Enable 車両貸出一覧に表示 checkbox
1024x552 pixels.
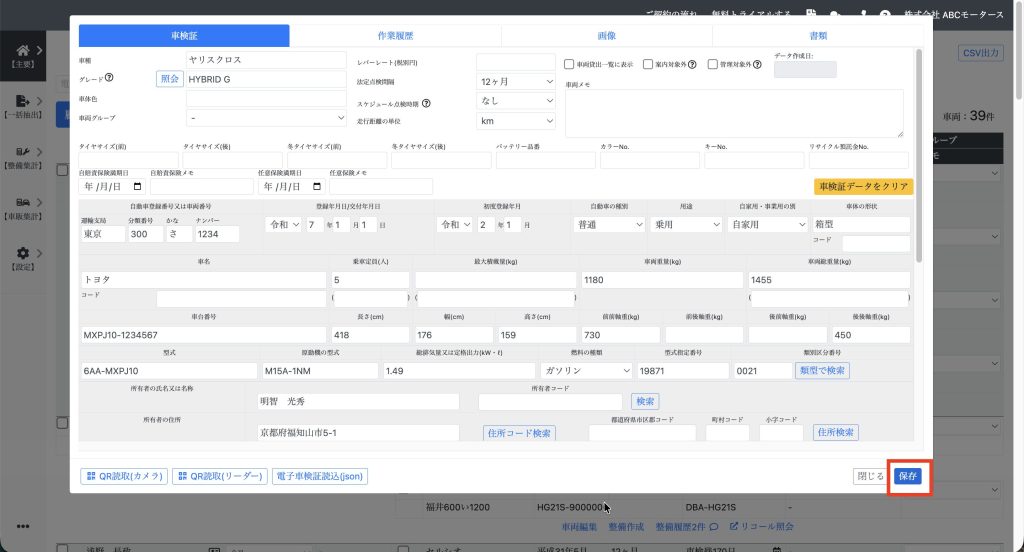tap(569, 65)
